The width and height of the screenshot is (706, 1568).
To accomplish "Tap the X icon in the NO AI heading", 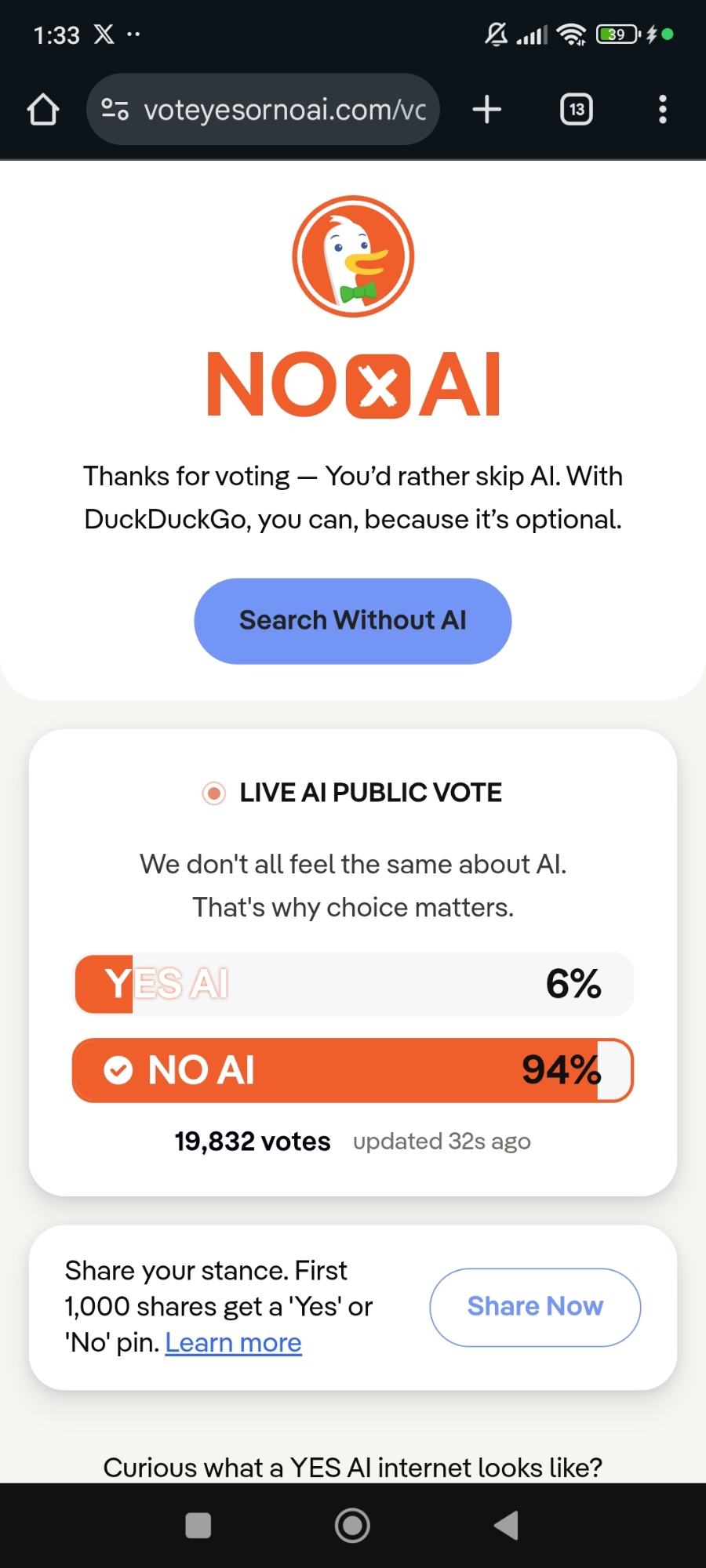I will pyautogui.click(x=378, y=386).
